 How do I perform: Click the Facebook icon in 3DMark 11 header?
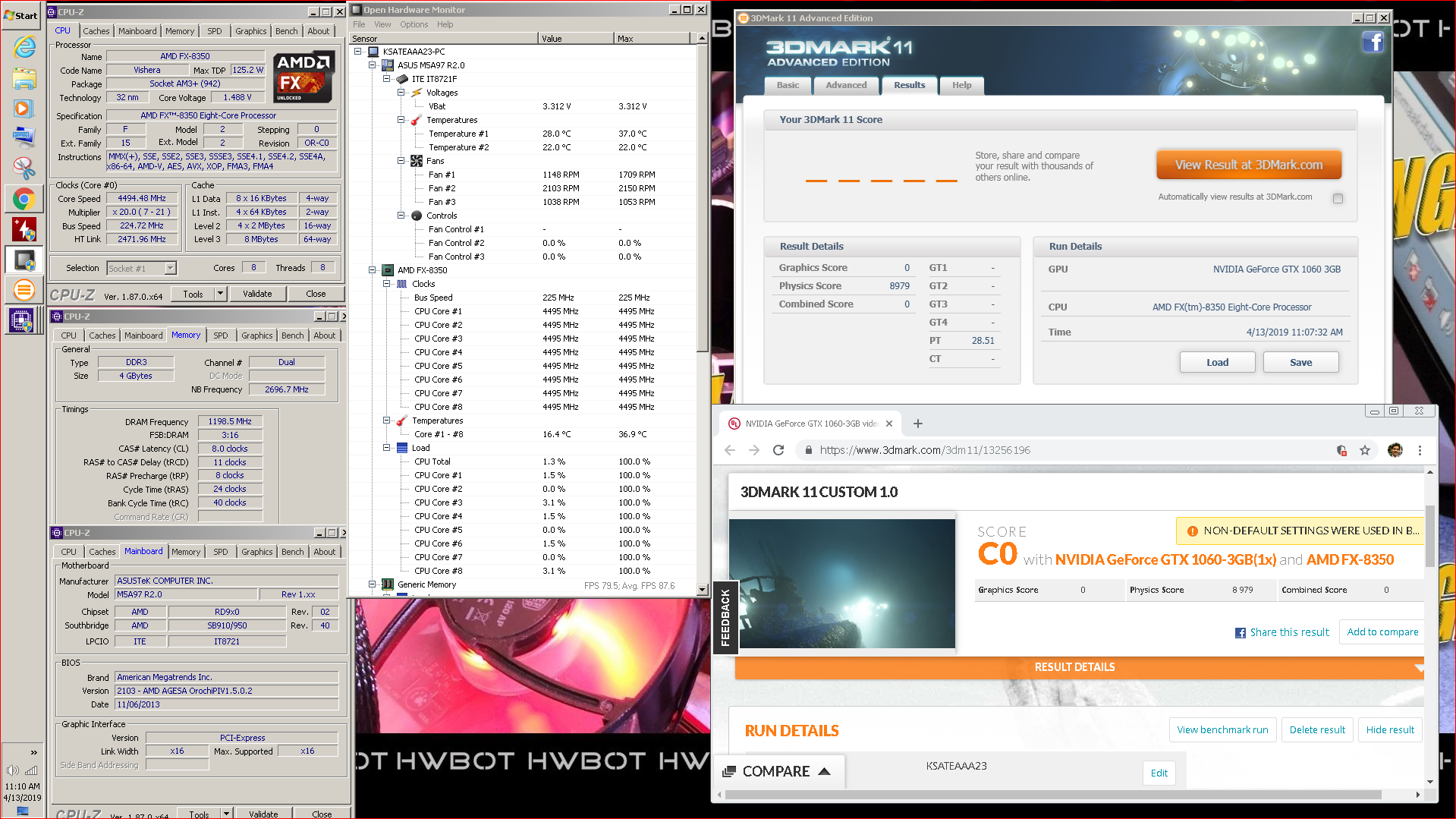1373,43
